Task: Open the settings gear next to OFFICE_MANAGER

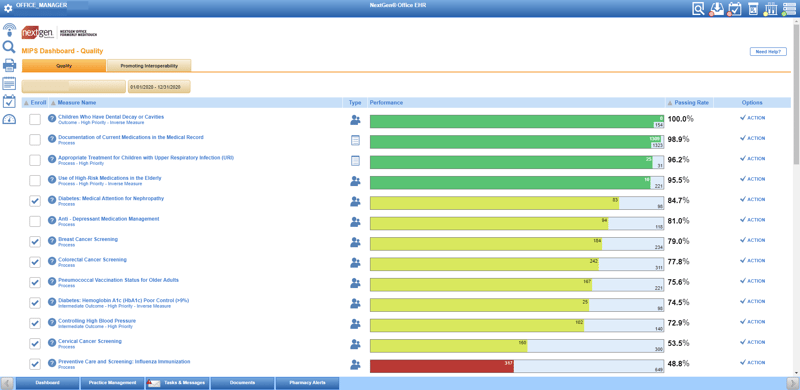Action: point(8,9)
